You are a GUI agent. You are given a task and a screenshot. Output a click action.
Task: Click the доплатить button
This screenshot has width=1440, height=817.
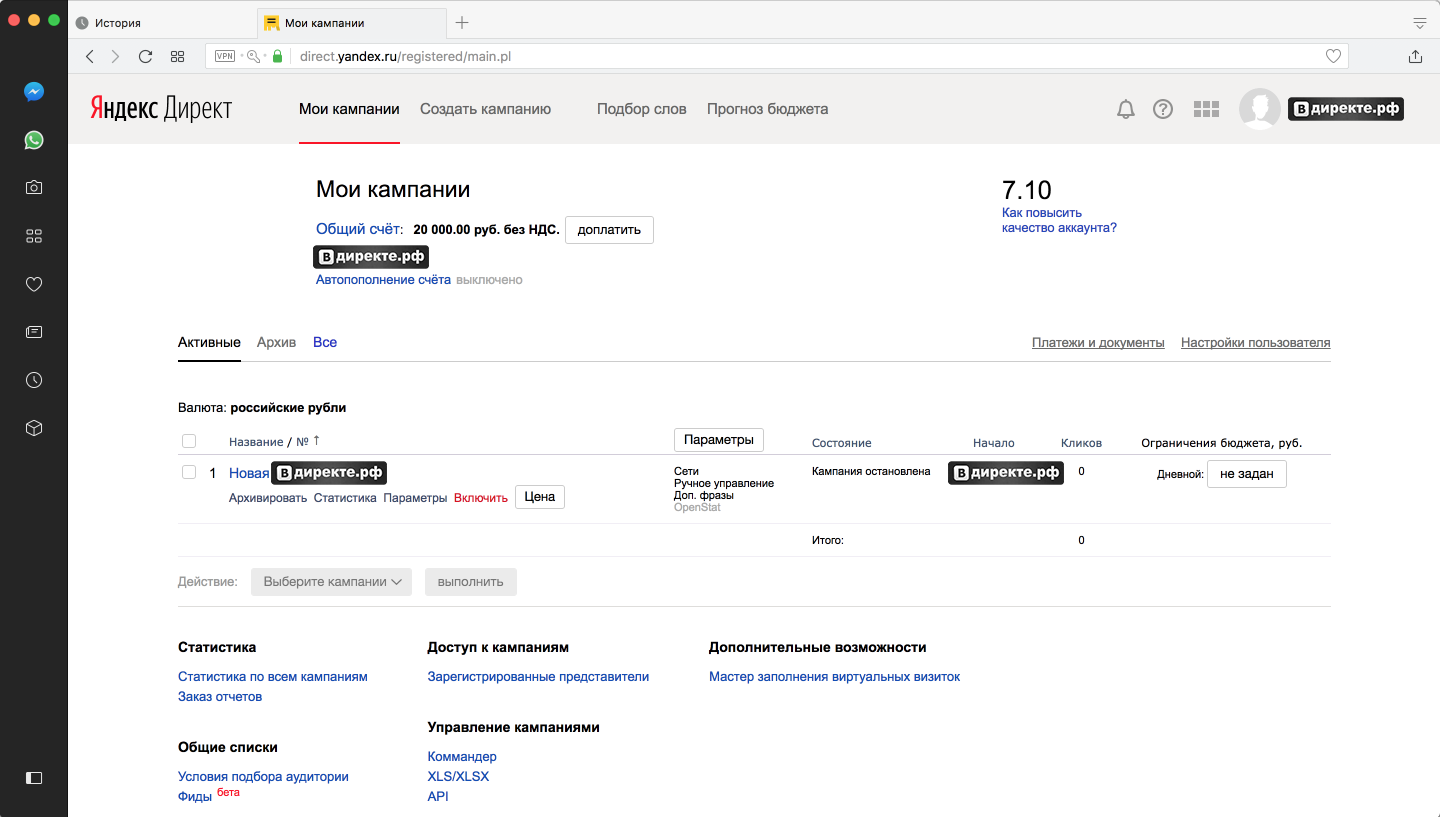coord(609,230)
